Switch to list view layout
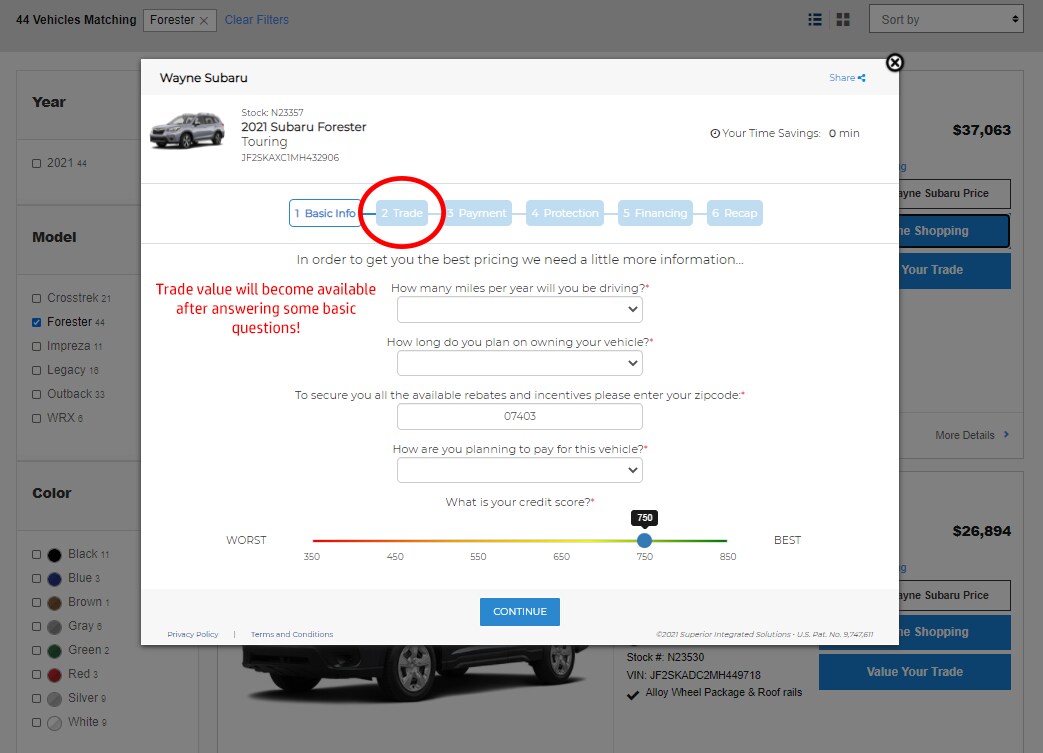The width and height of the screenshot is (1043, 753). (815, 20)
